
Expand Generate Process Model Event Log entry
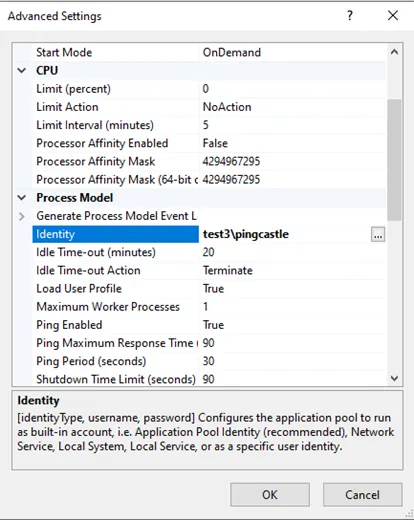(22, 216)
